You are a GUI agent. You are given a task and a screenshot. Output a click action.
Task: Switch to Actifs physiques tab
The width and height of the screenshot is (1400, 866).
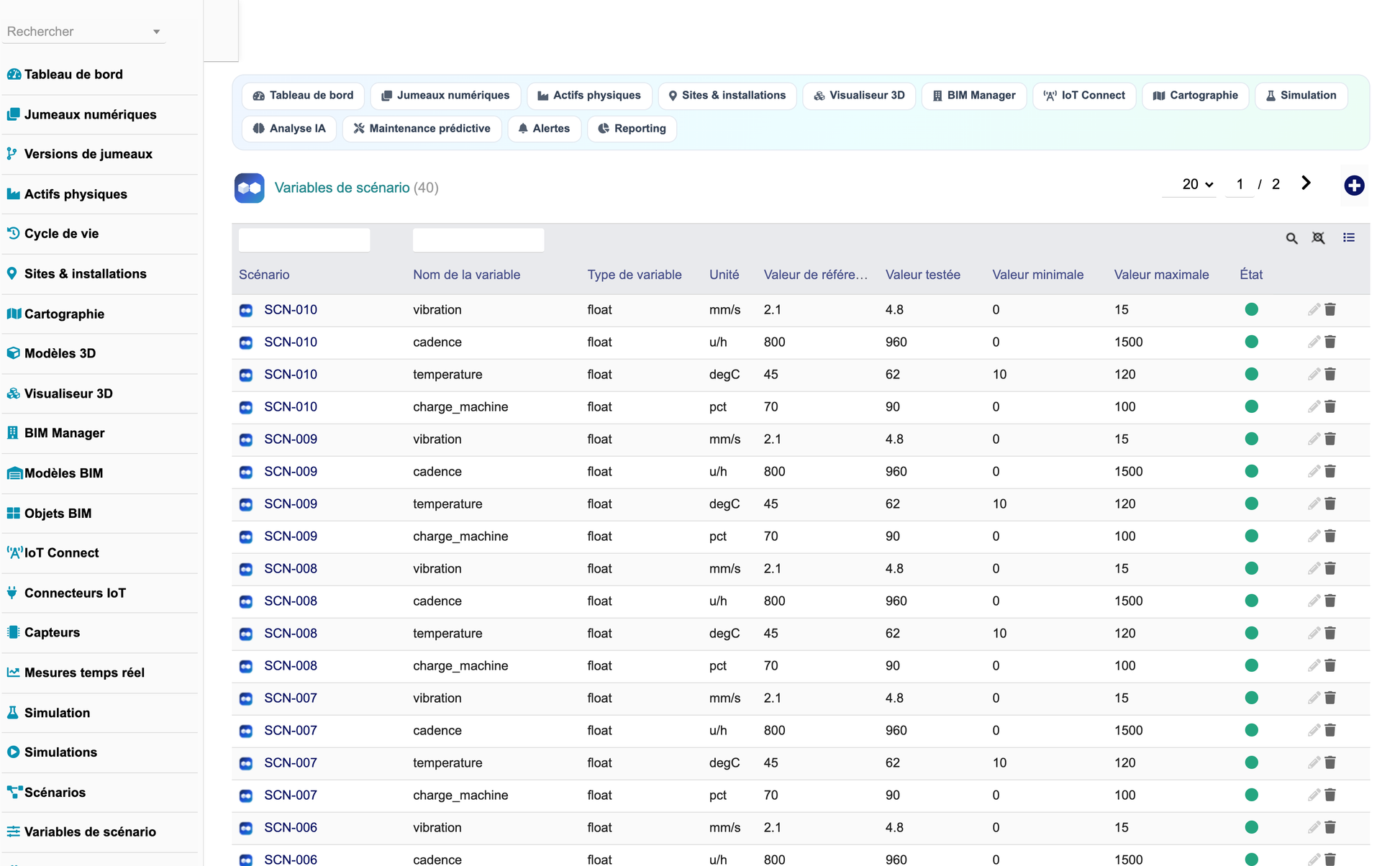coord(589,96)
